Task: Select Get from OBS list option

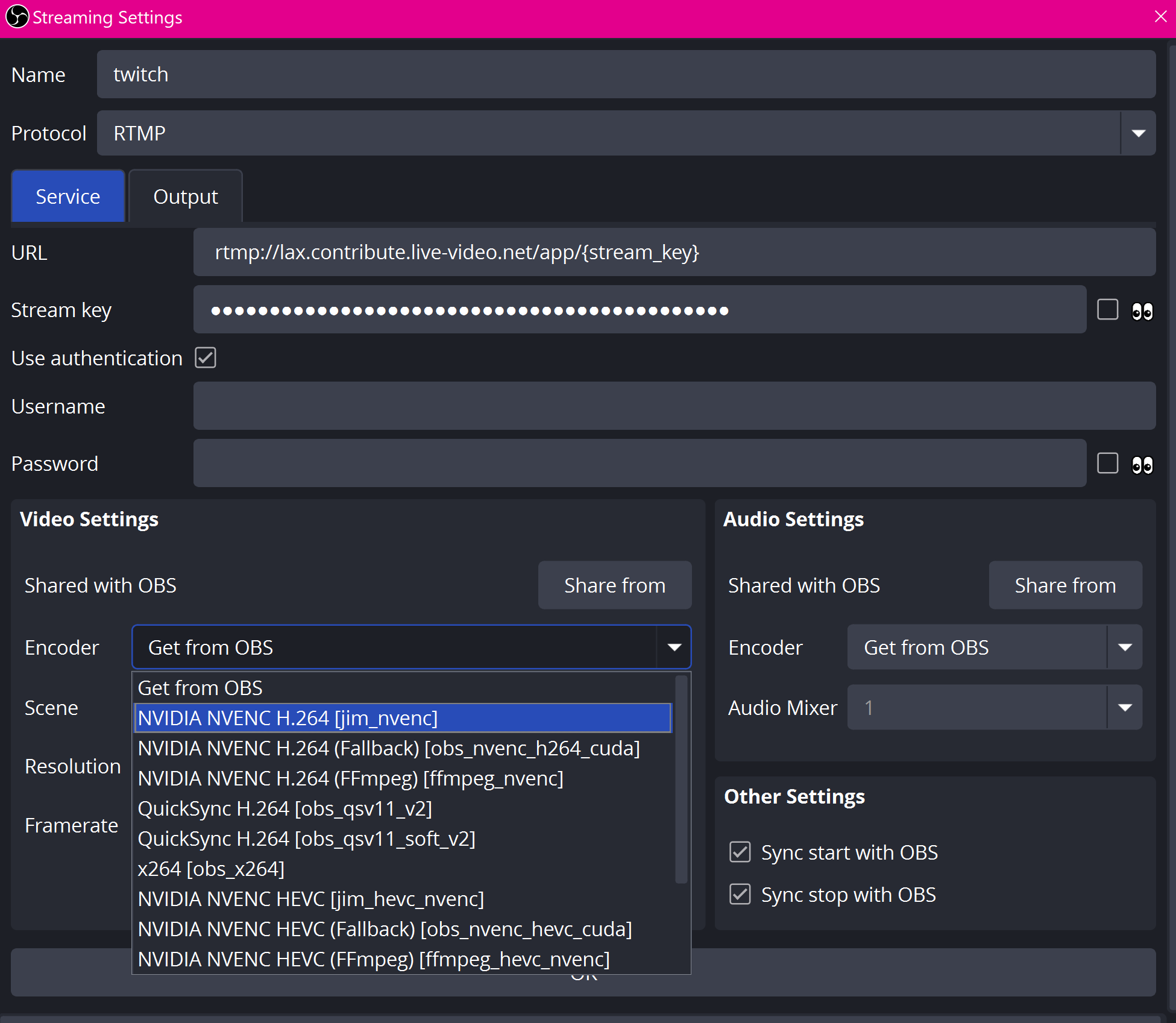Action: 403,688
